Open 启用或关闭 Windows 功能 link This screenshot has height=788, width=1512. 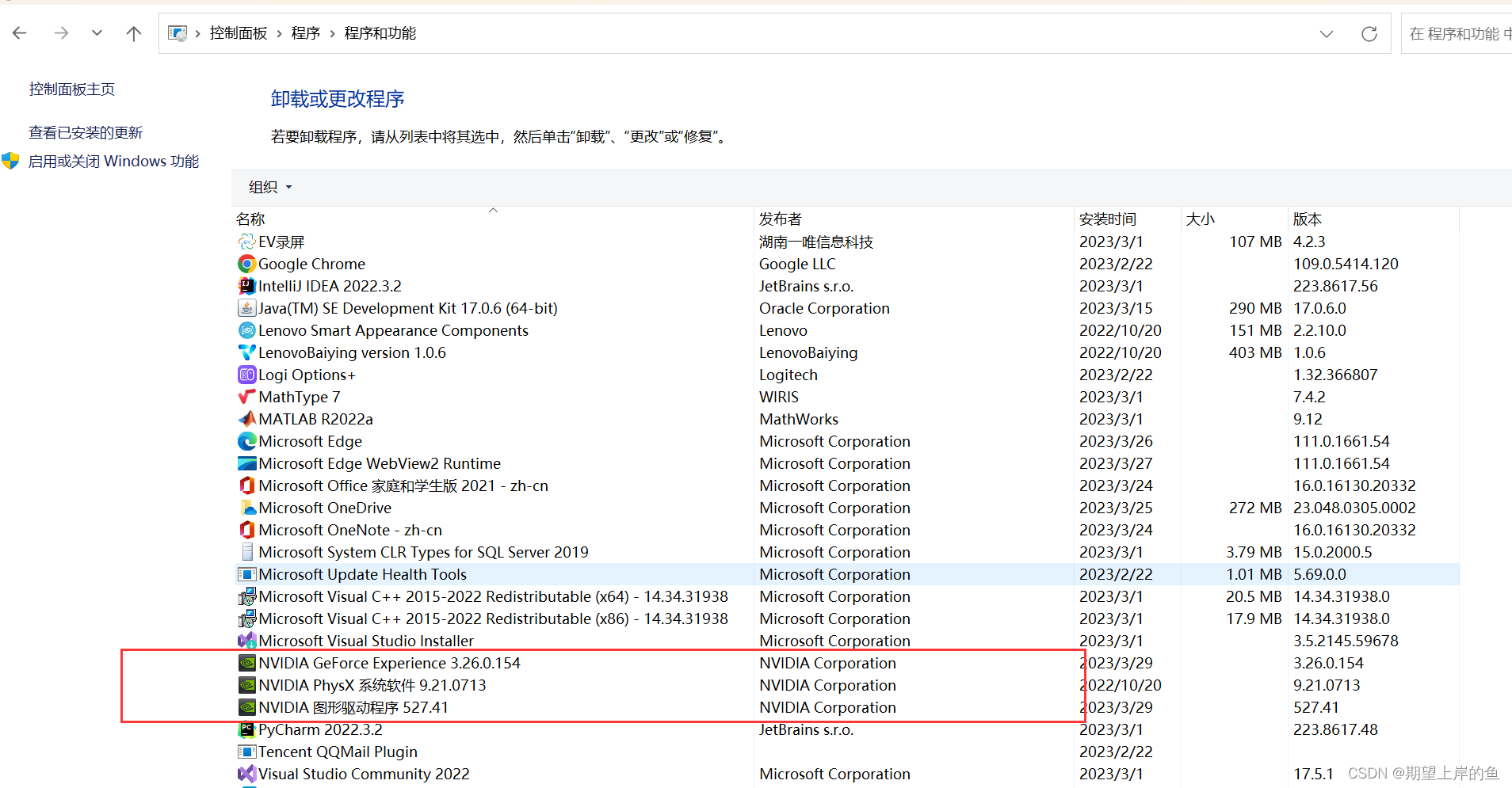pyautogui.click(x=113, y=161)
